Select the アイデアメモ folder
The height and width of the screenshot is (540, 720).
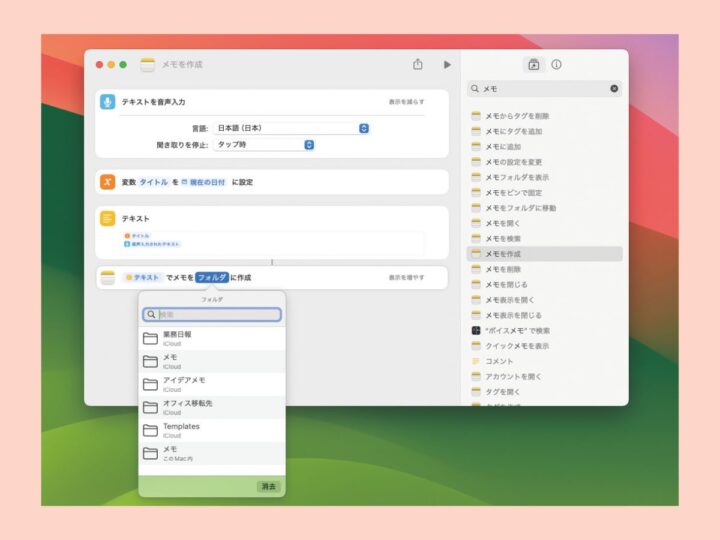tap(212, 384)
